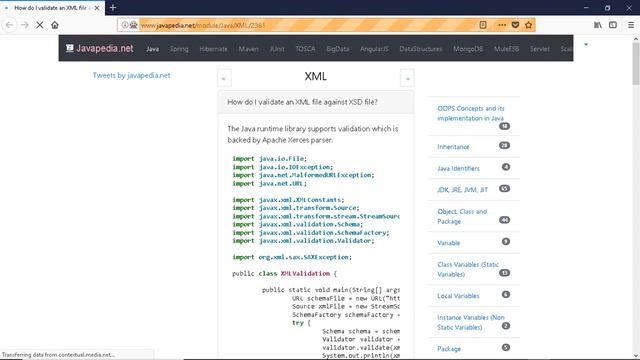
Task: Go to next question arrow right of XML
Action: (407, 78)
